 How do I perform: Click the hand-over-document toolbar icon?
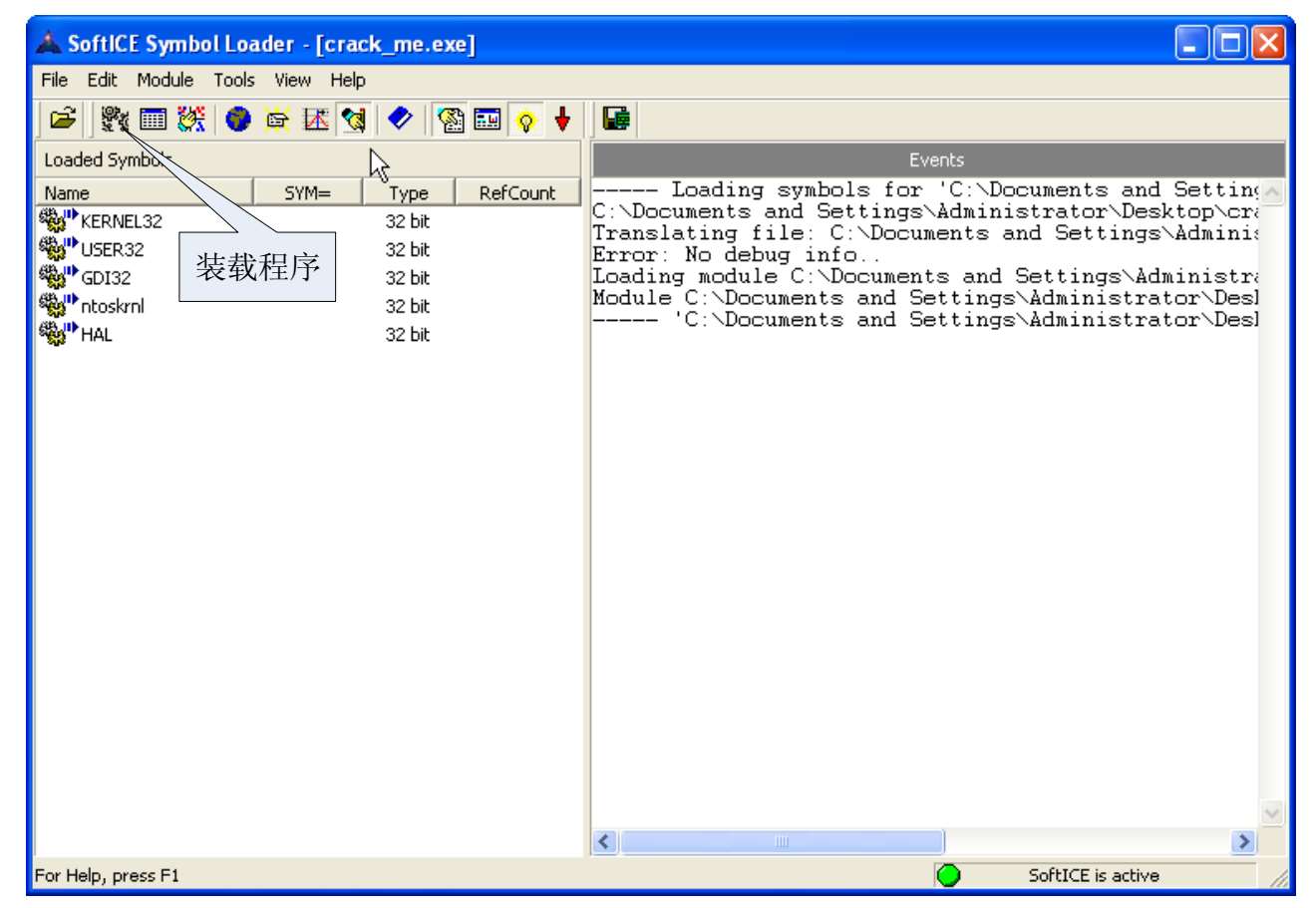[x=451, y=120]
